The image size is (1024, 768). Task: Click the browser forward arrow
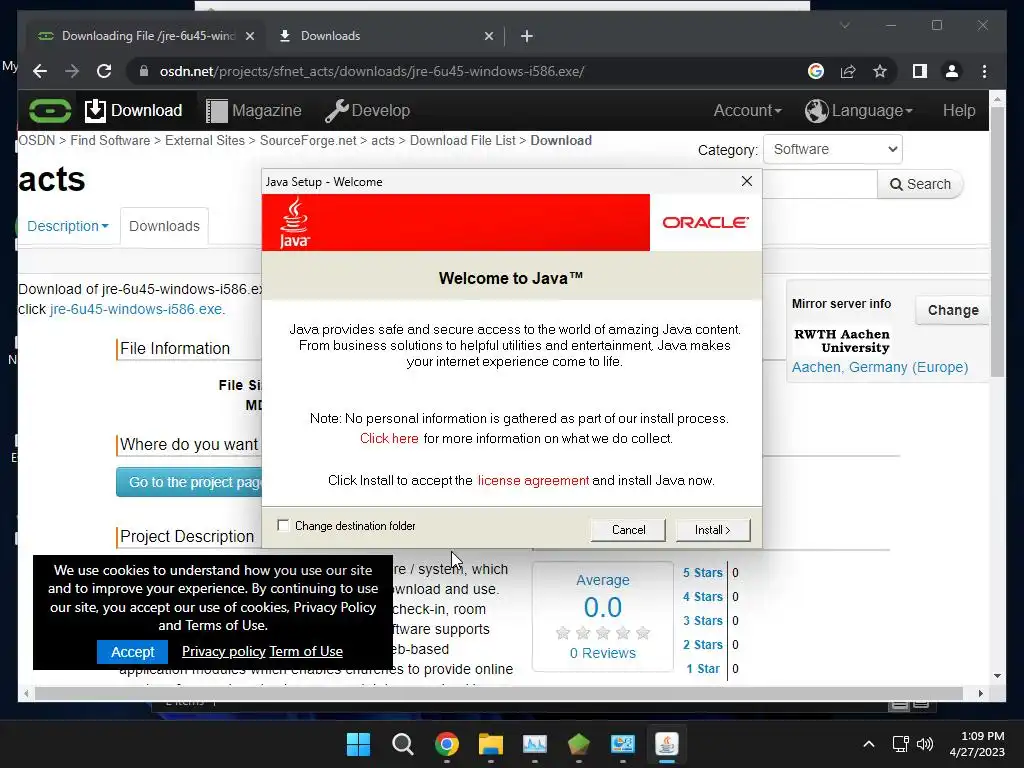pos(72,71)
